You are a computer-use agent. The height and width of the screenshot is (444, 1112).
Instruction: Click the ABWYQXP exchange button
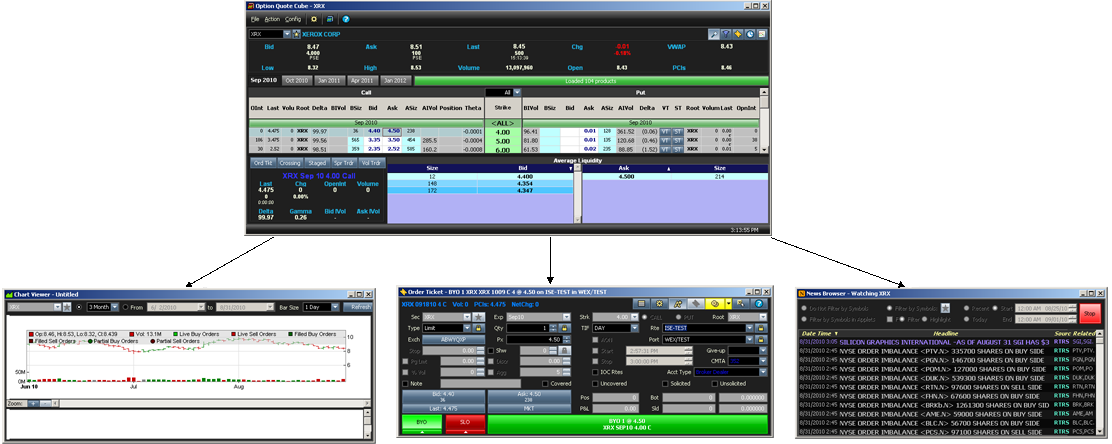453,340
